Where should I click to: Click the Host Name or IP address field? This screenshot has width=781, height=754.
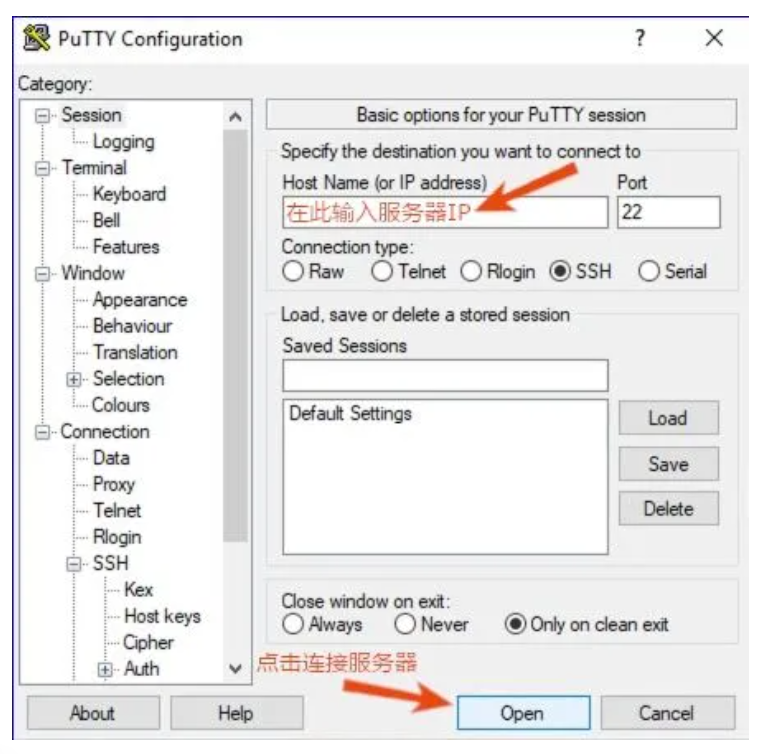click(x=445, y=213)
